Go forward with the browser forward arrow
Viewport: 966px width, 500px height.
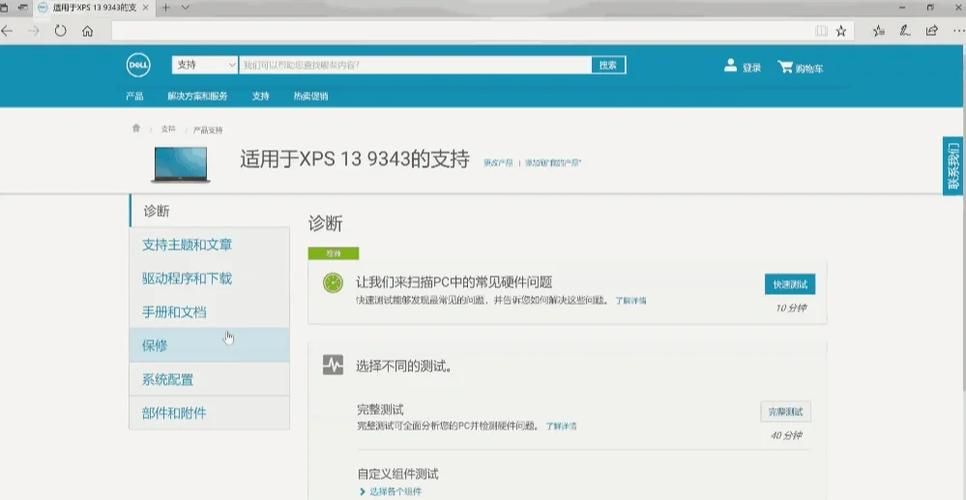point(33,31)
